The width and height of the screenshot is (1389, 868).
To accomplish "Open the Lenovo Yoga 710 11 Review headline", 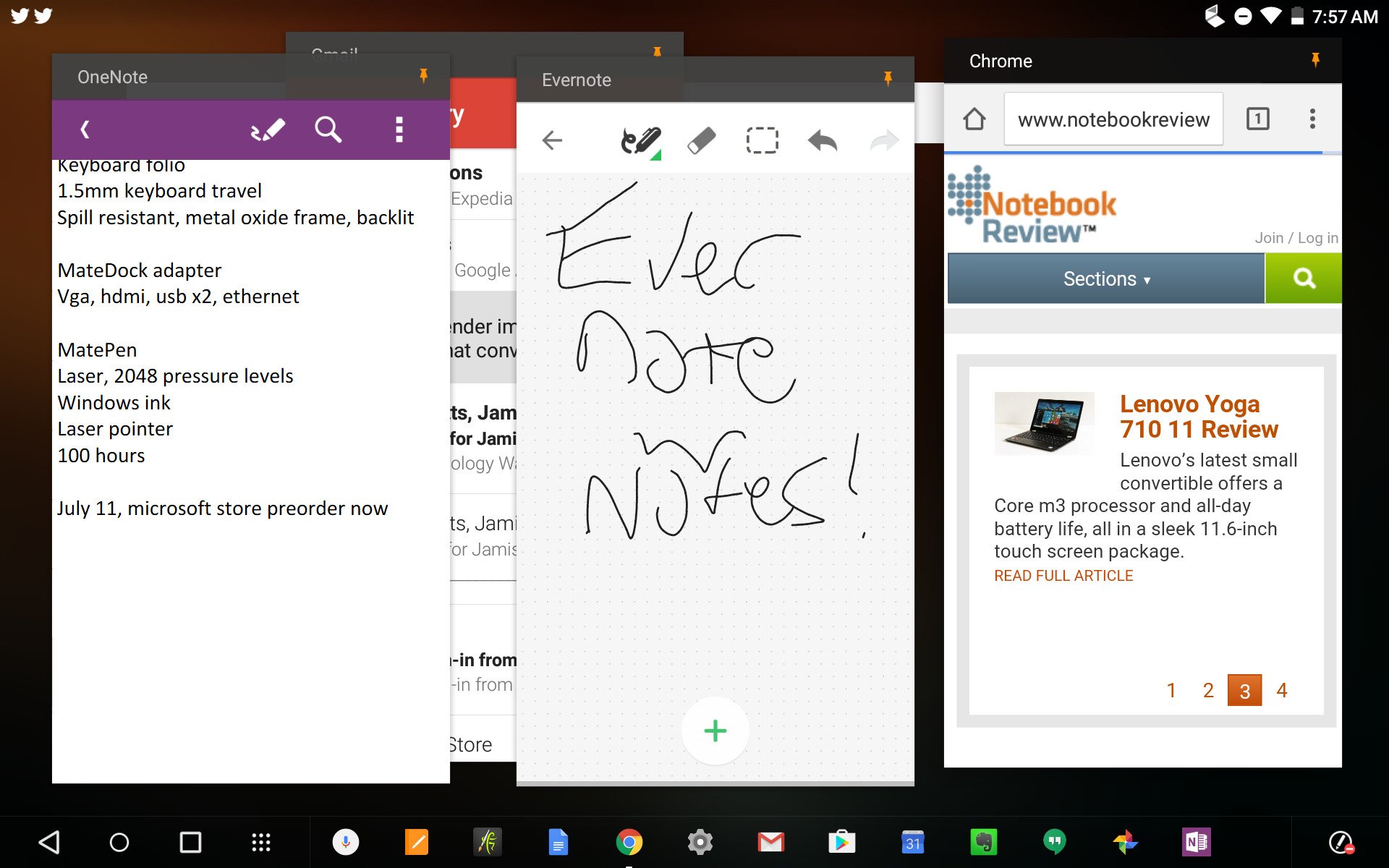I will (1199, 417).
